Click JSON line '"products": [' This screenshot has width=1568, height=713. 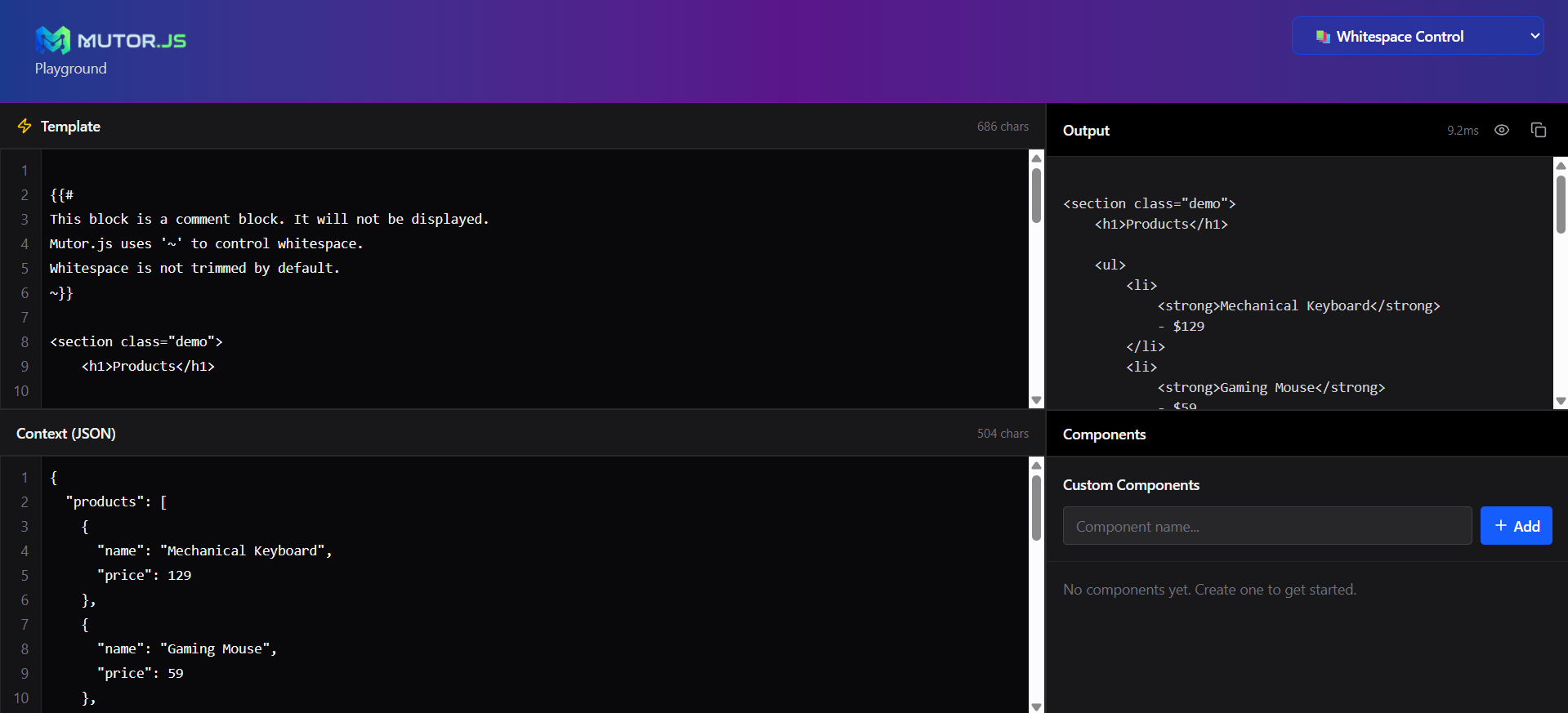pos(116,502)
